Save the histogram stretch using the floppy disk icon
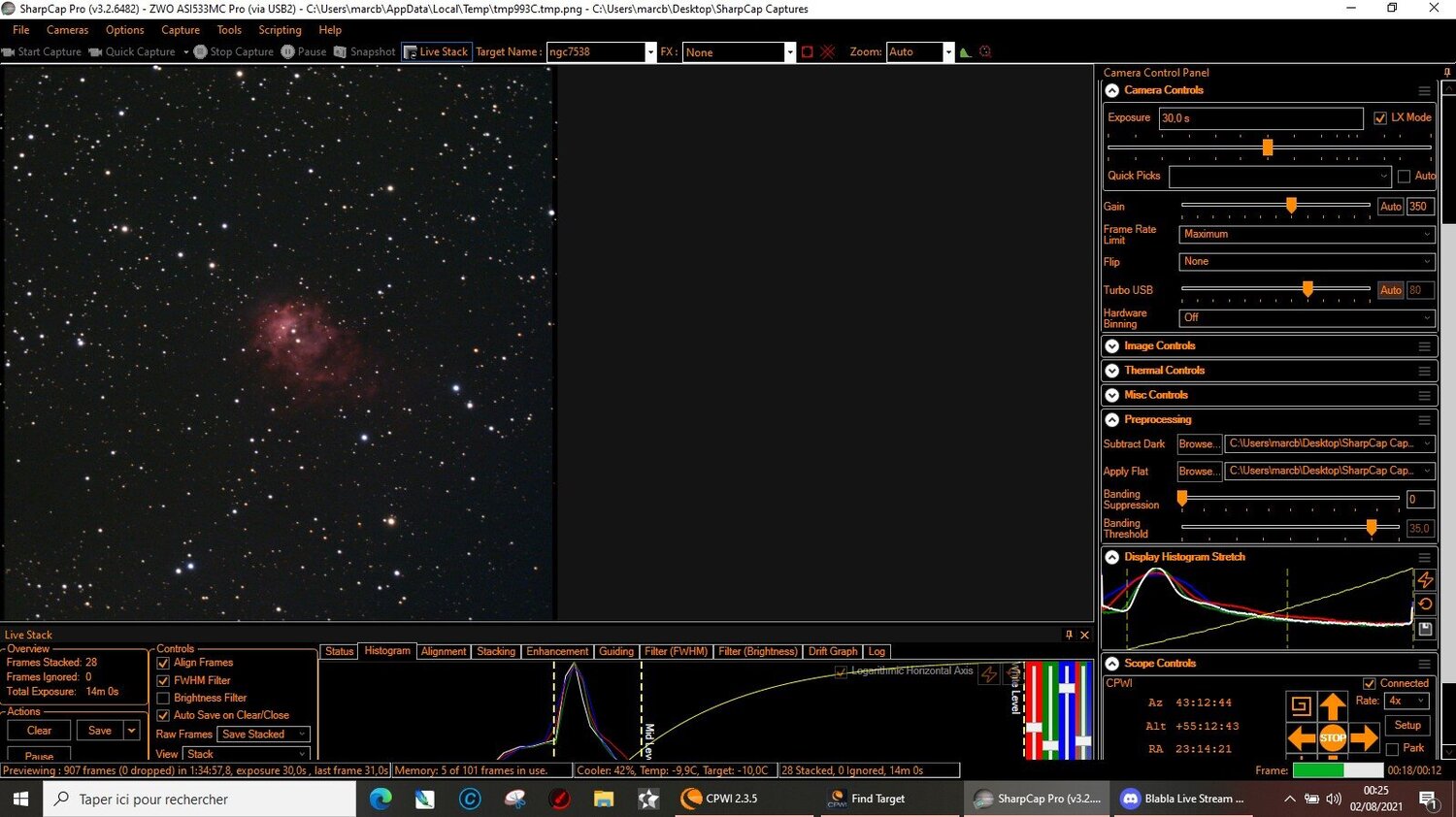Image resolution: width=1456 pixels, height=817 pixels. (x=1424, y=629)
